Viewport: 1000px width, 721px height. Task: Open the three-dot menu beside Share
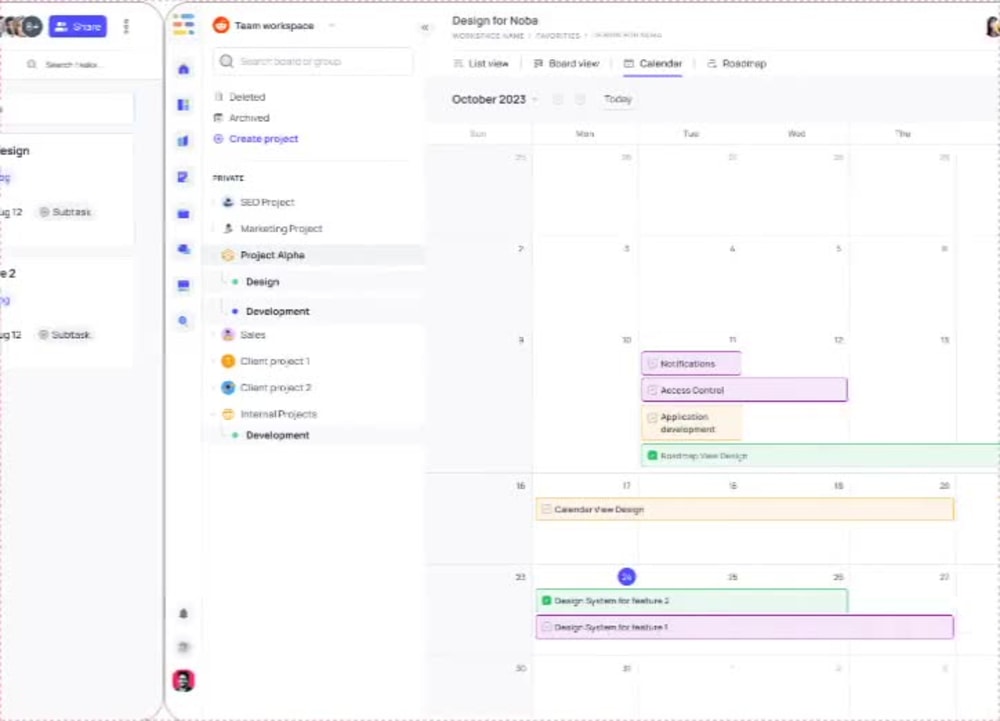[126, 26]
